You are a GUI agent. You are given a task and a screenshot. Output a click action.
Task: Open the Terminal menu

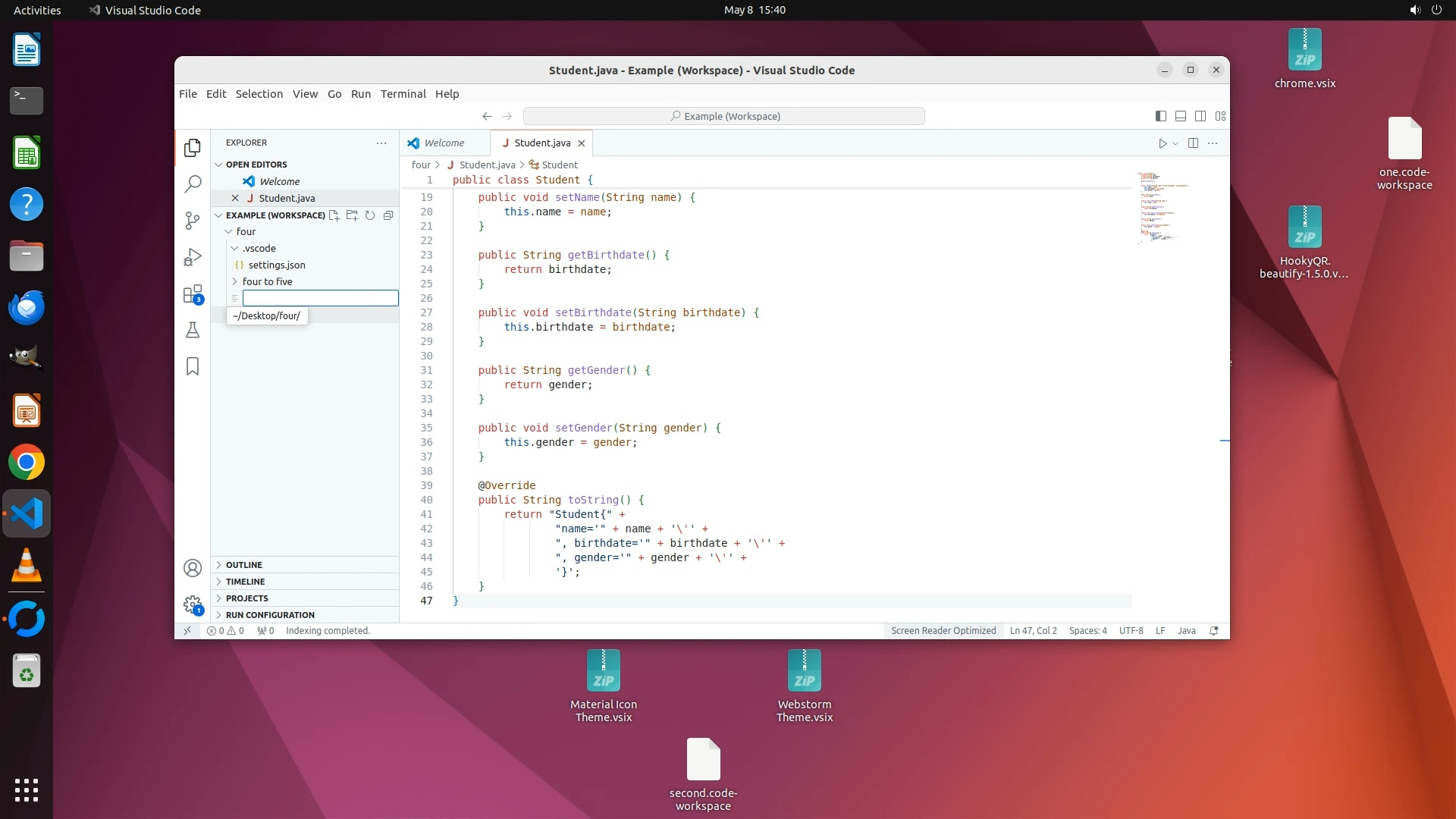pos(403,94)
